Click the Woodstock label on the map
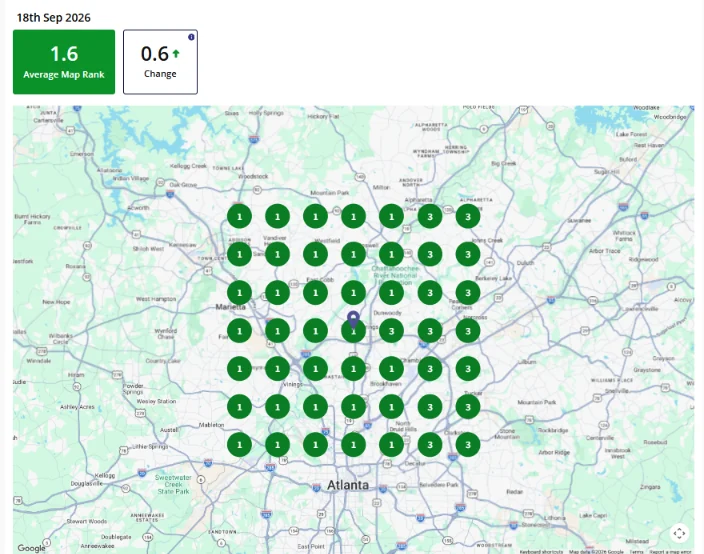 (x=253, y=176)
